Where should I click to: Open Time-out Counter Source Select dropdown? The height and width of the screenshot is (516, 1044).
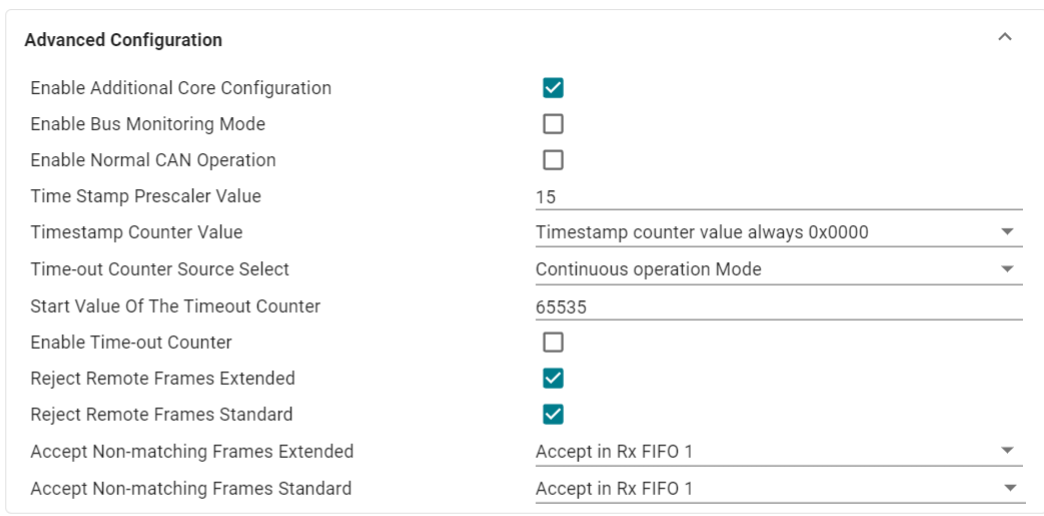778,270
